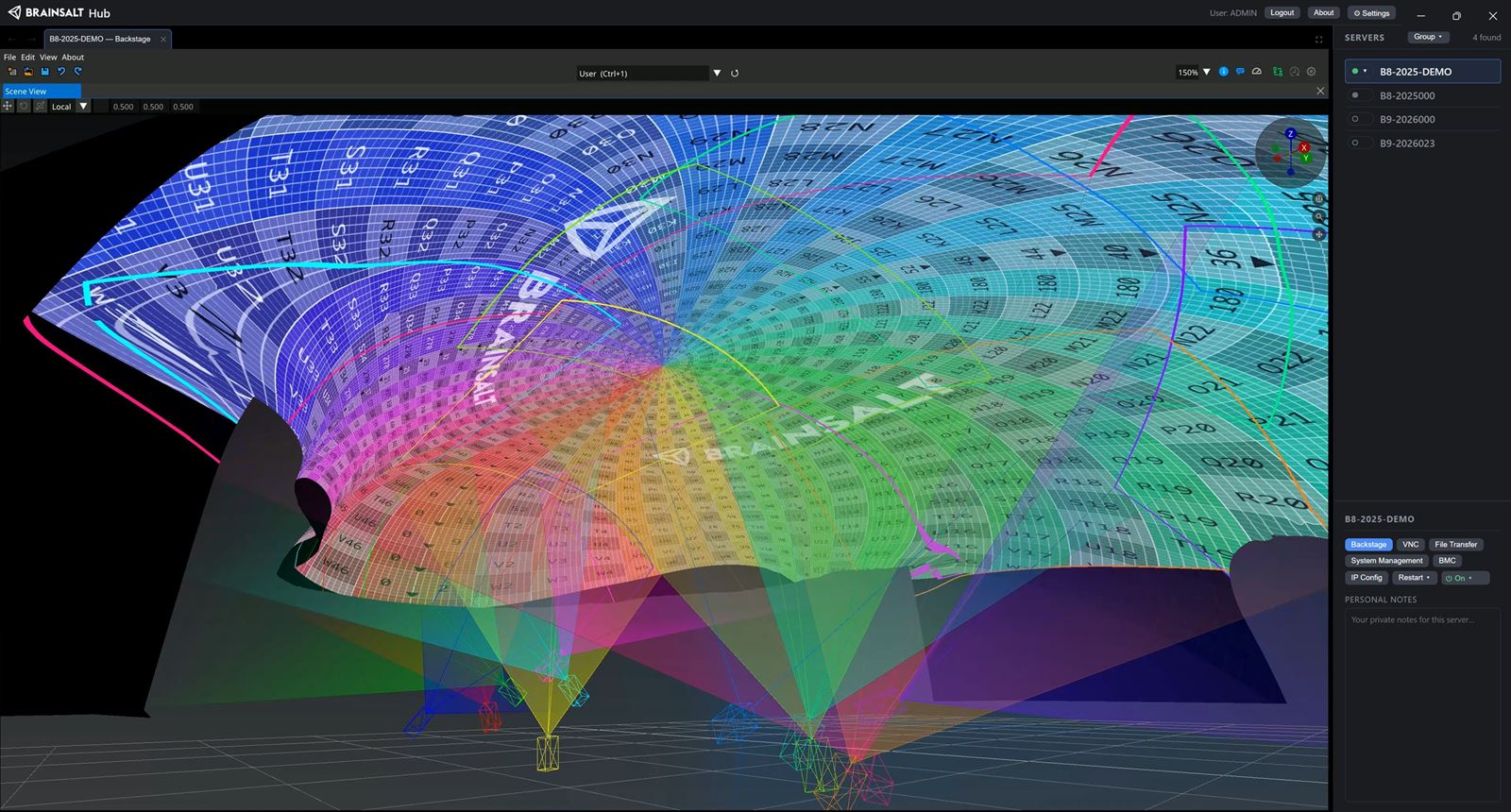Open the About menu in menu bar

73,57
